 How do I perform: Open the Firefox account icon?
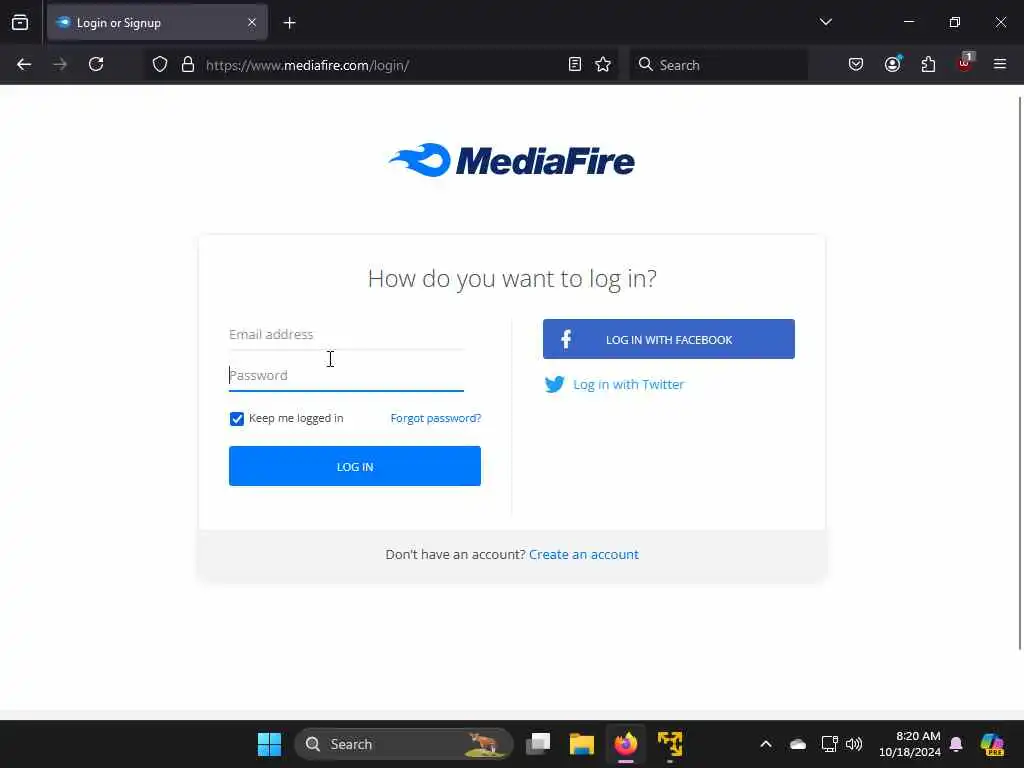click(892, 64)
